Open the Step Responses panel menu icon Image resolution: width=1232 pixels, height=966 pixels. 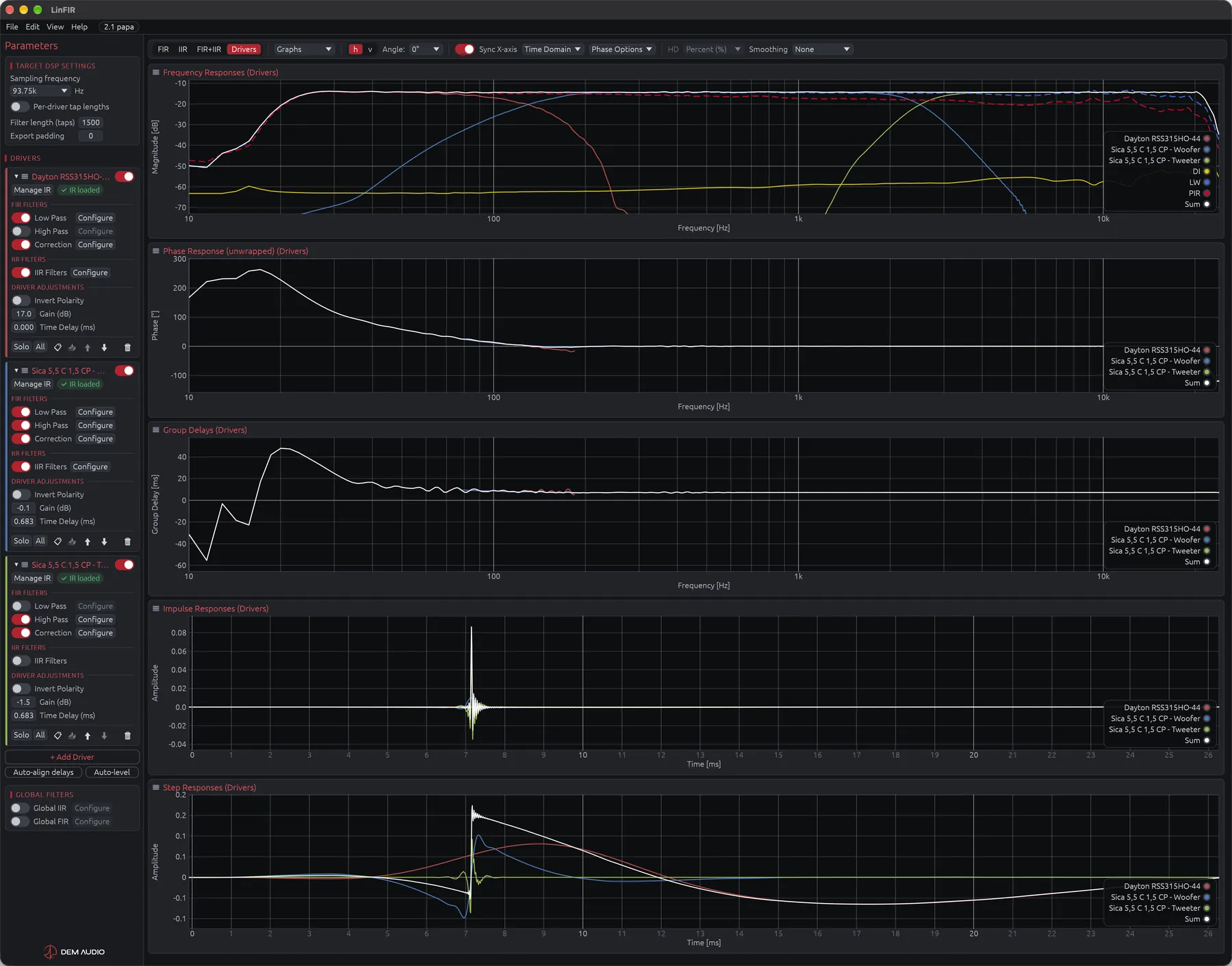[x=156, y=787]
